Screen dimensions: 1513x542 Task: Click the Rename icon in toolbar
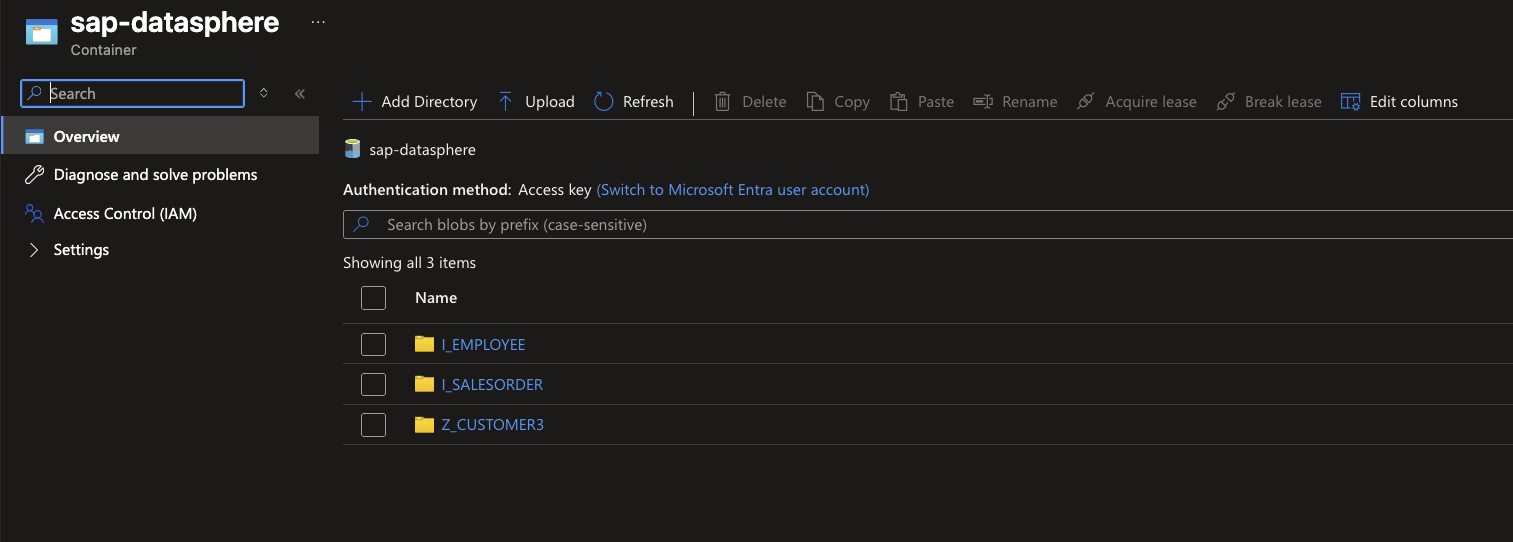click(x=983, y=102)
